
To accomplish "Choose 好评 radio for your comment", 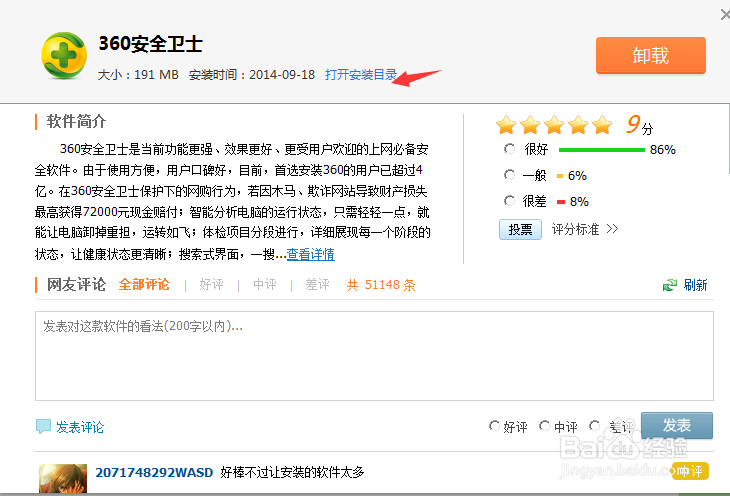I will click(x=494, y=426).
